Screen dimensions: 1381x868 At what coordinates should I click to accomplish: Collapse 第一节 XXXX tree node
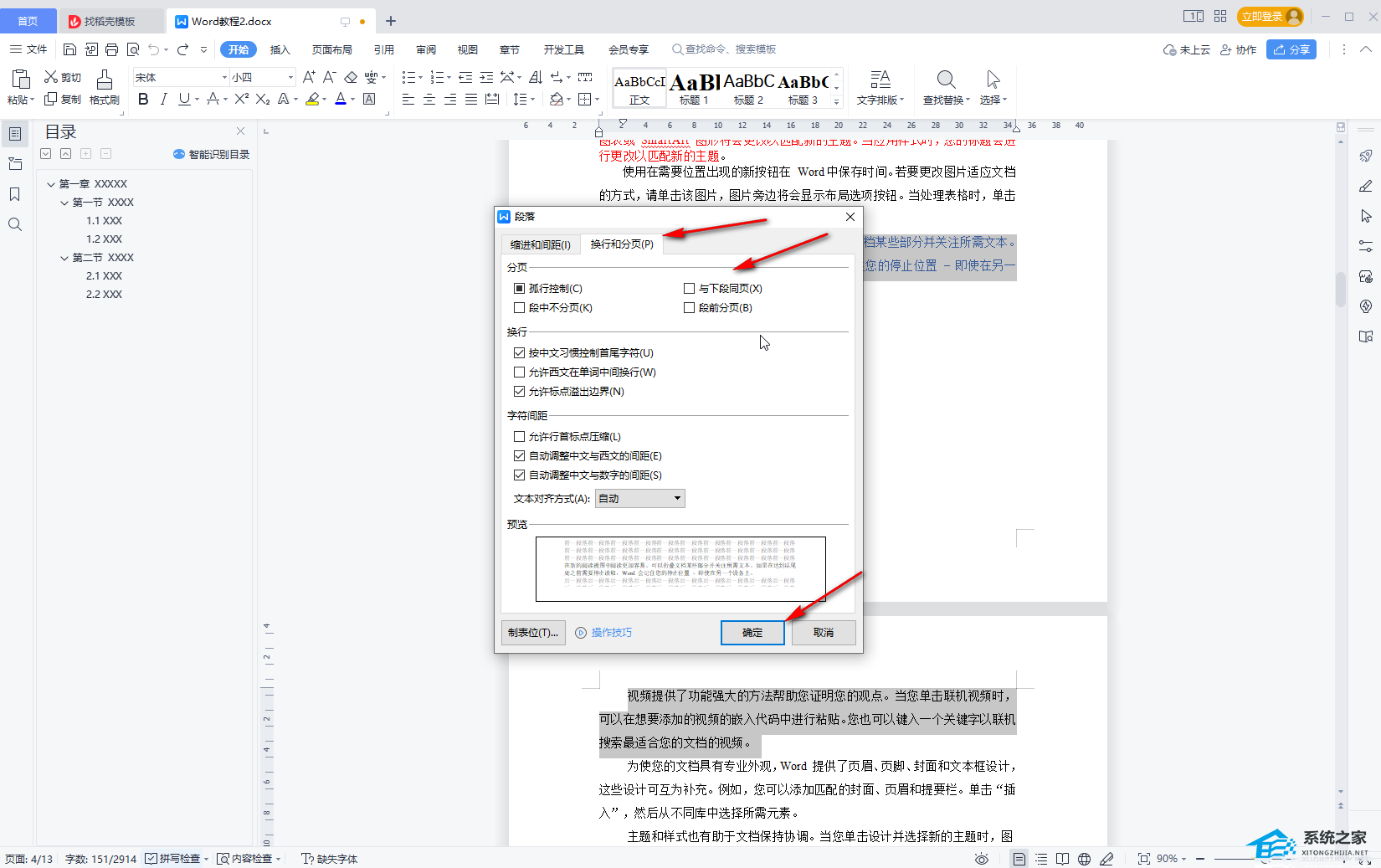coord(64,203)
